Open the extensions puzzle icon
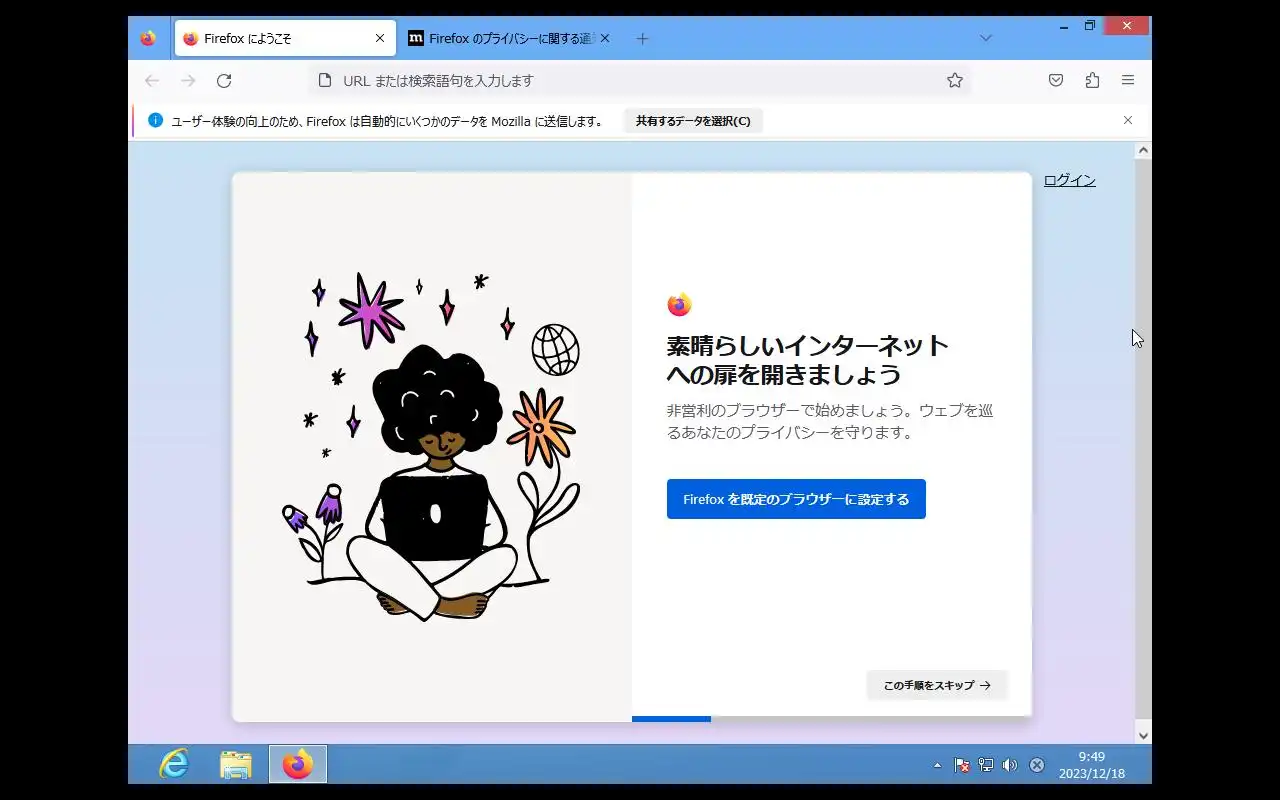 click(x=1092, y=80)
